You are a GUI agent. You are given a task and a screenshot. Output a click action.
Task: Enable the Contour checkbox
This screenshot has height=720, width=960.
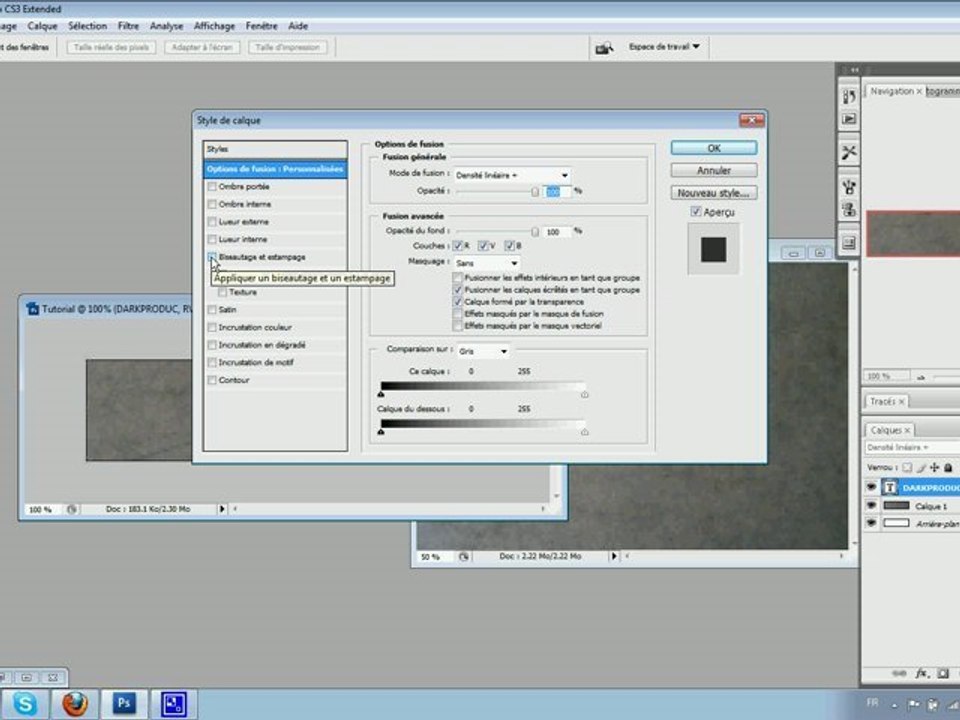pos(212,380)
